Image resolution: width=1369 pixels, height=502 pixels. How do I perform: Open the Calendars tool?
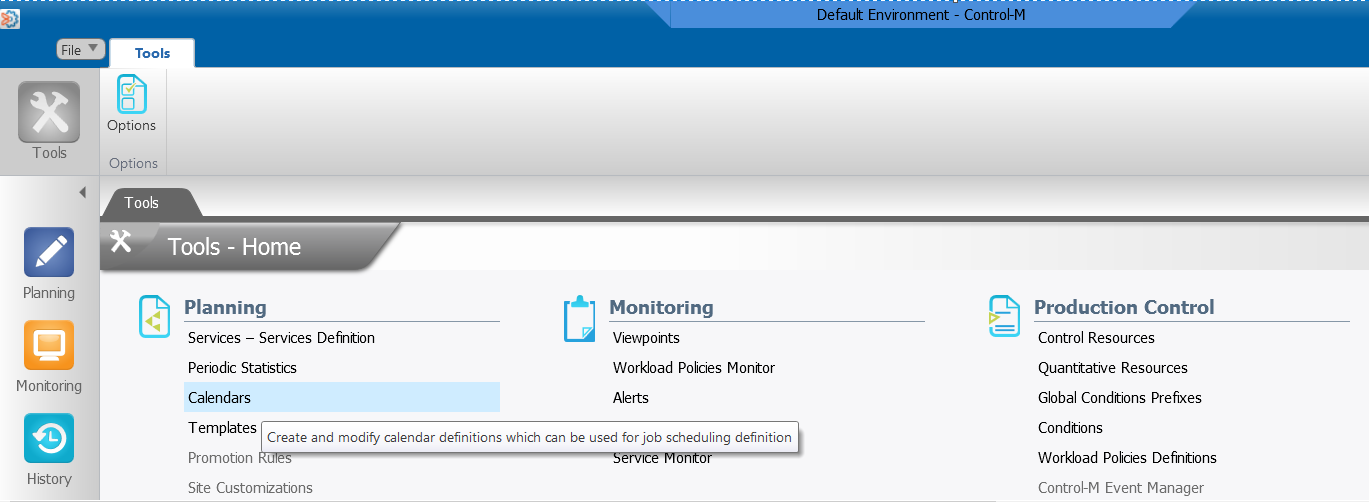342,398
